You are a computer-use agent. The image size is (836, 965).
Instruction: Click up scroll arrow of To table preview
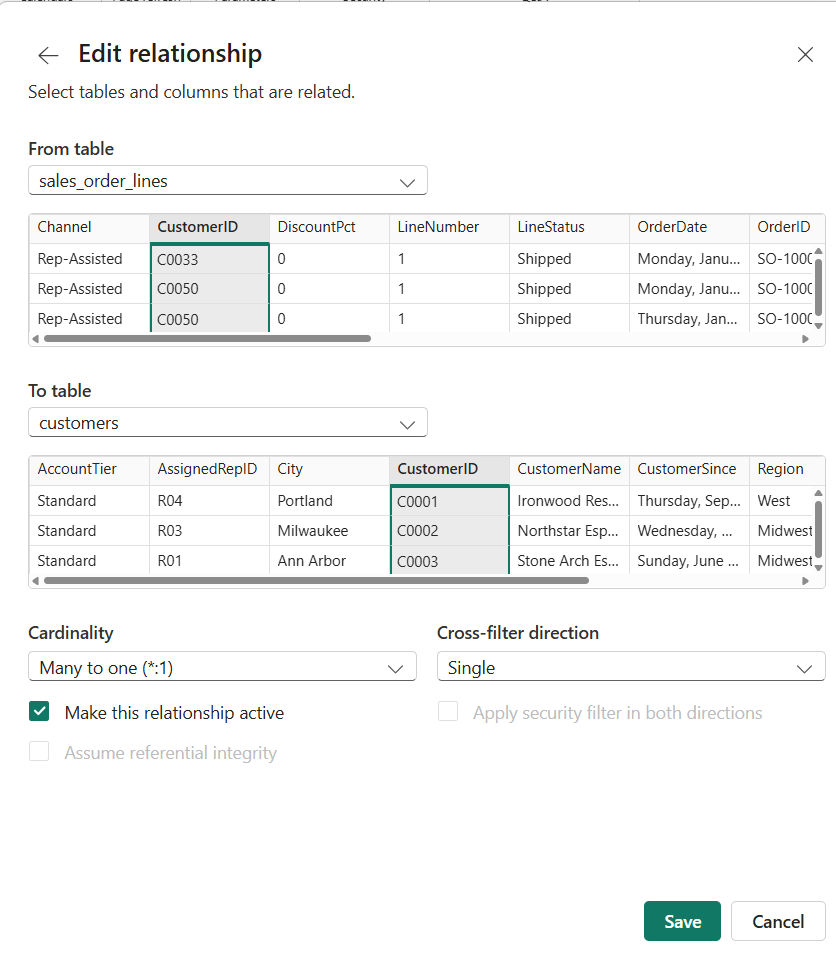click(819, 493)
